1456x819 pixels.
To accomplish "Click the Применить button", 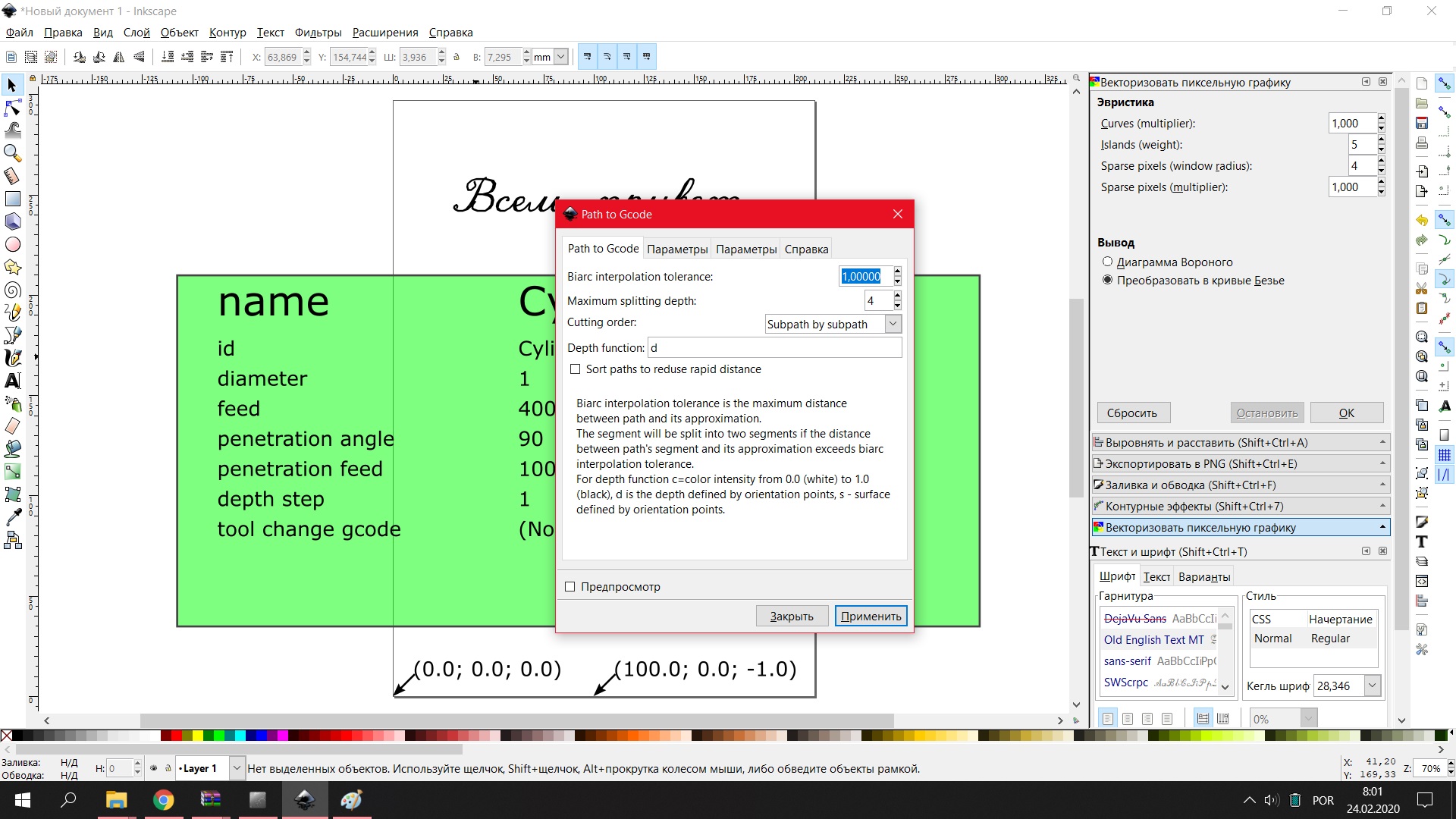I will pyautogui.click(x=871, y=617).
